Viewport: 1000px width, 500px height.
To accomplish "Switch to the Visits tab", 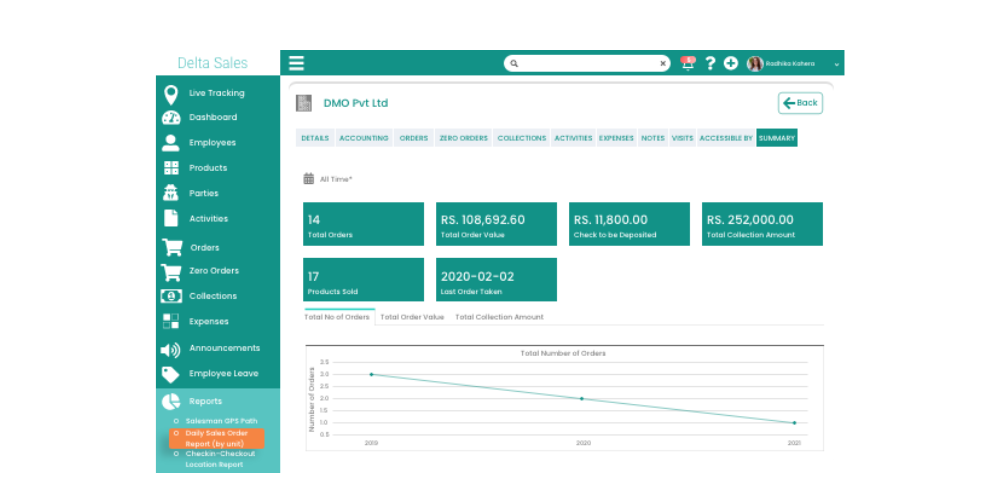I will (x=682, y=138).
